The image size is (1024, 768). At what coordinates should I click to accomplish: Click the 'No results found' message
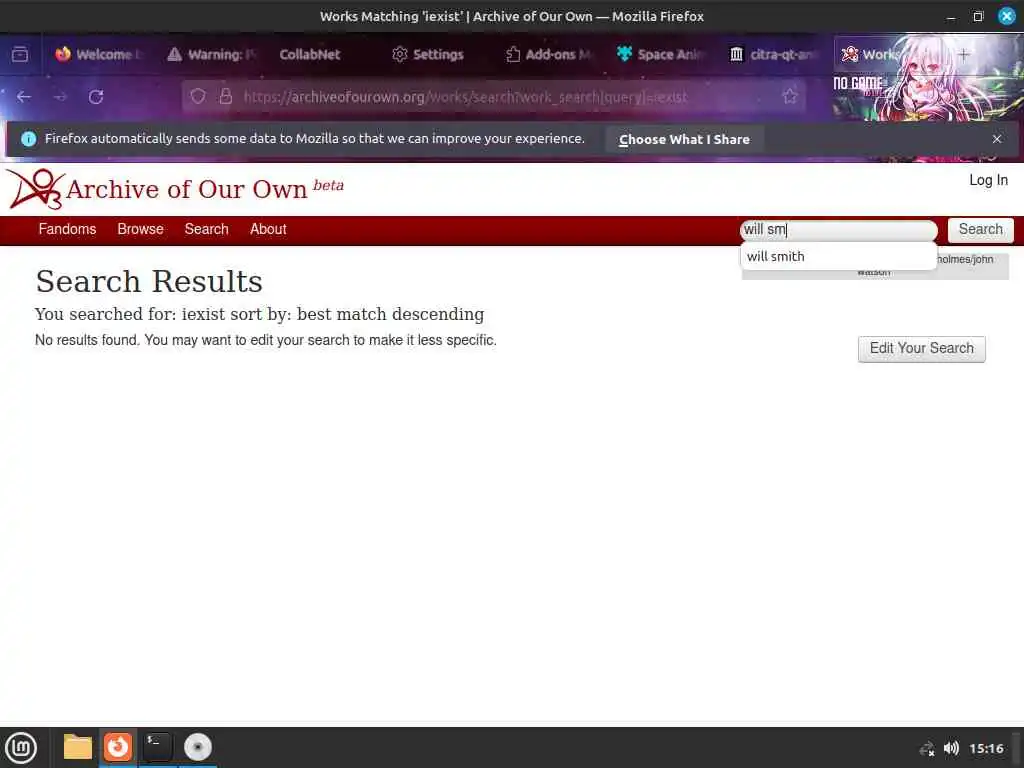click(x=266, y=340)
